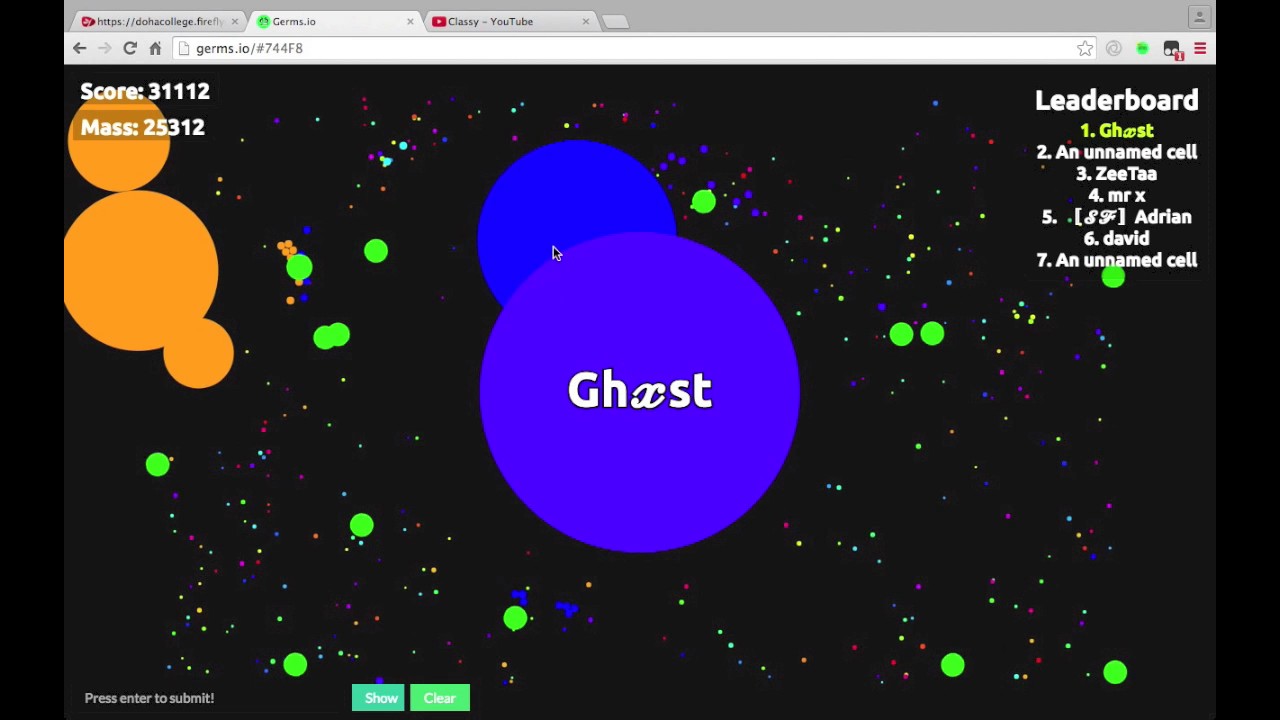Click the large Ghost player cell
Viewport: 1280px width, 720px height.
pyautogui.click(x=640, y=392)
